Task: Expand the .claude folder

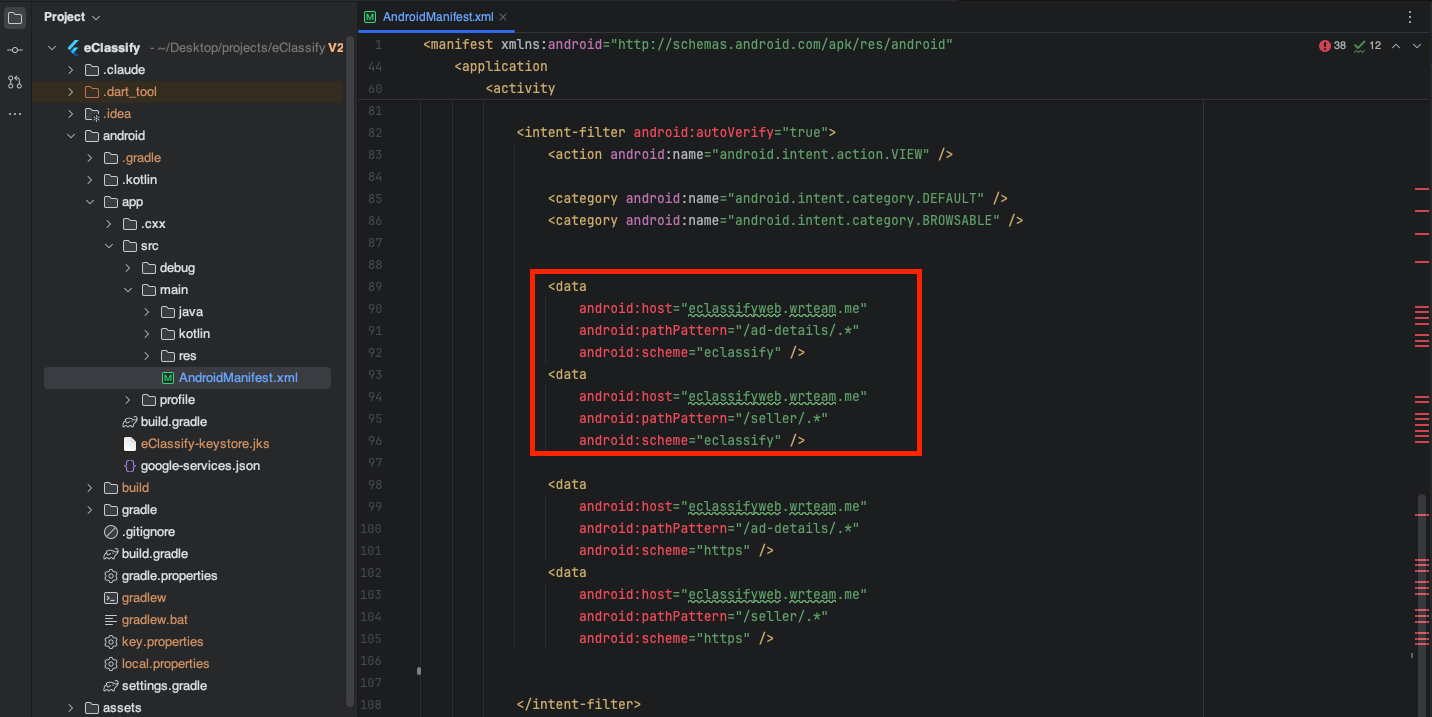Action: pyautogui.click(x=68, y=69)
